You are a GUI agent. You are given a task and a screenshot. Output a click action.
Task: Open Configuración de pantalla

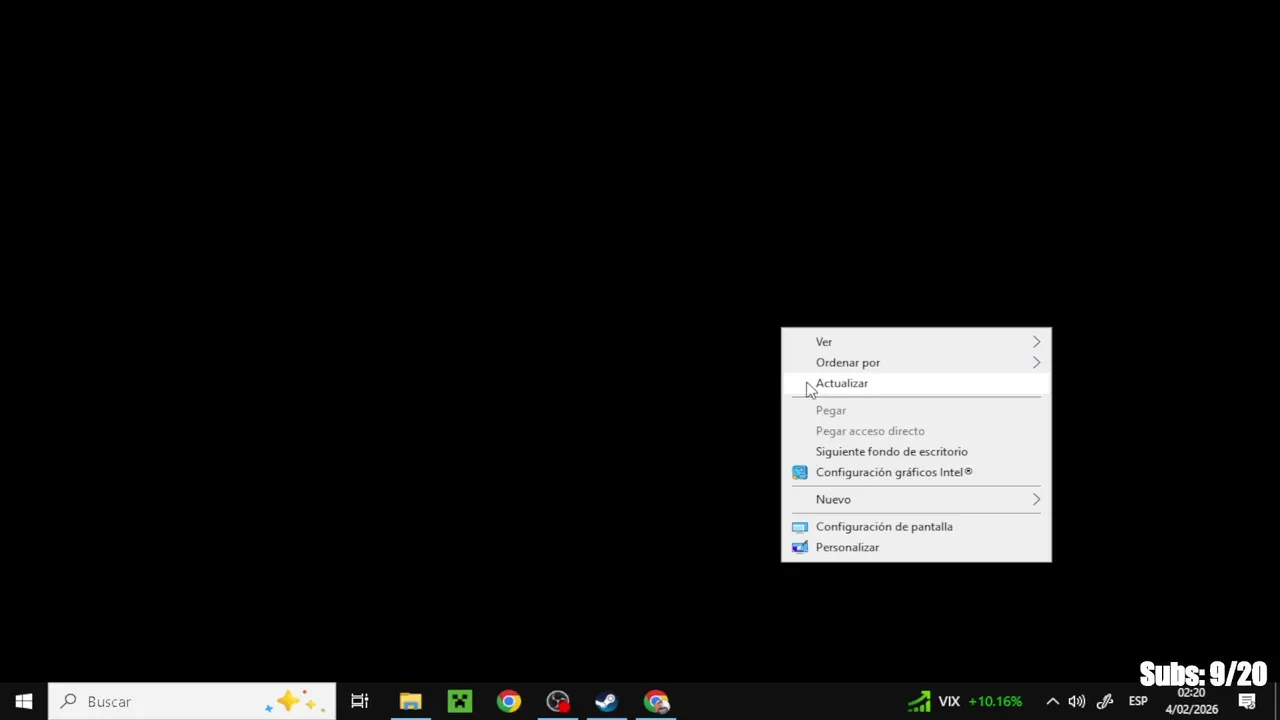[916, 526]
